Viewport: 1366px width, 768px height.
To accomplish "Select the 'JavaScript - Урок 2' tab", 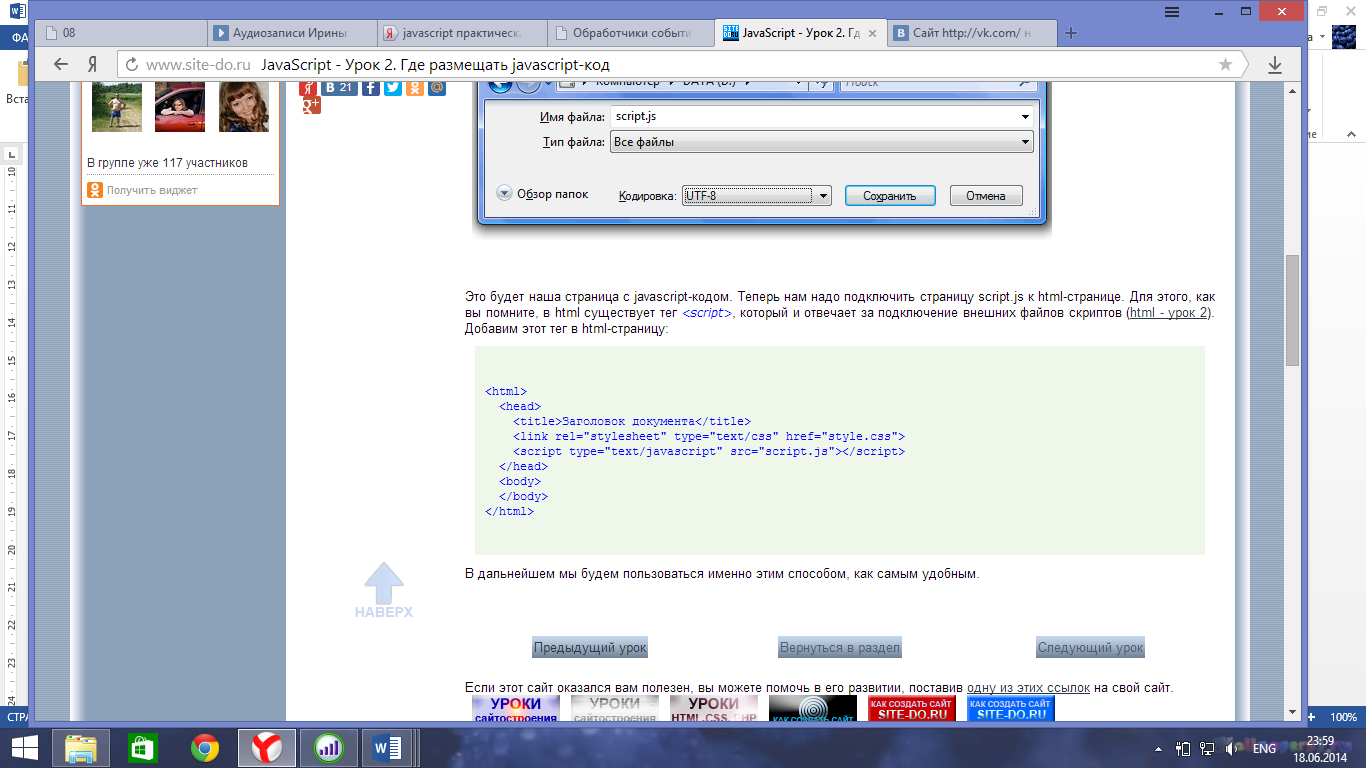I will pyautogui.click(x=800, y=33).
